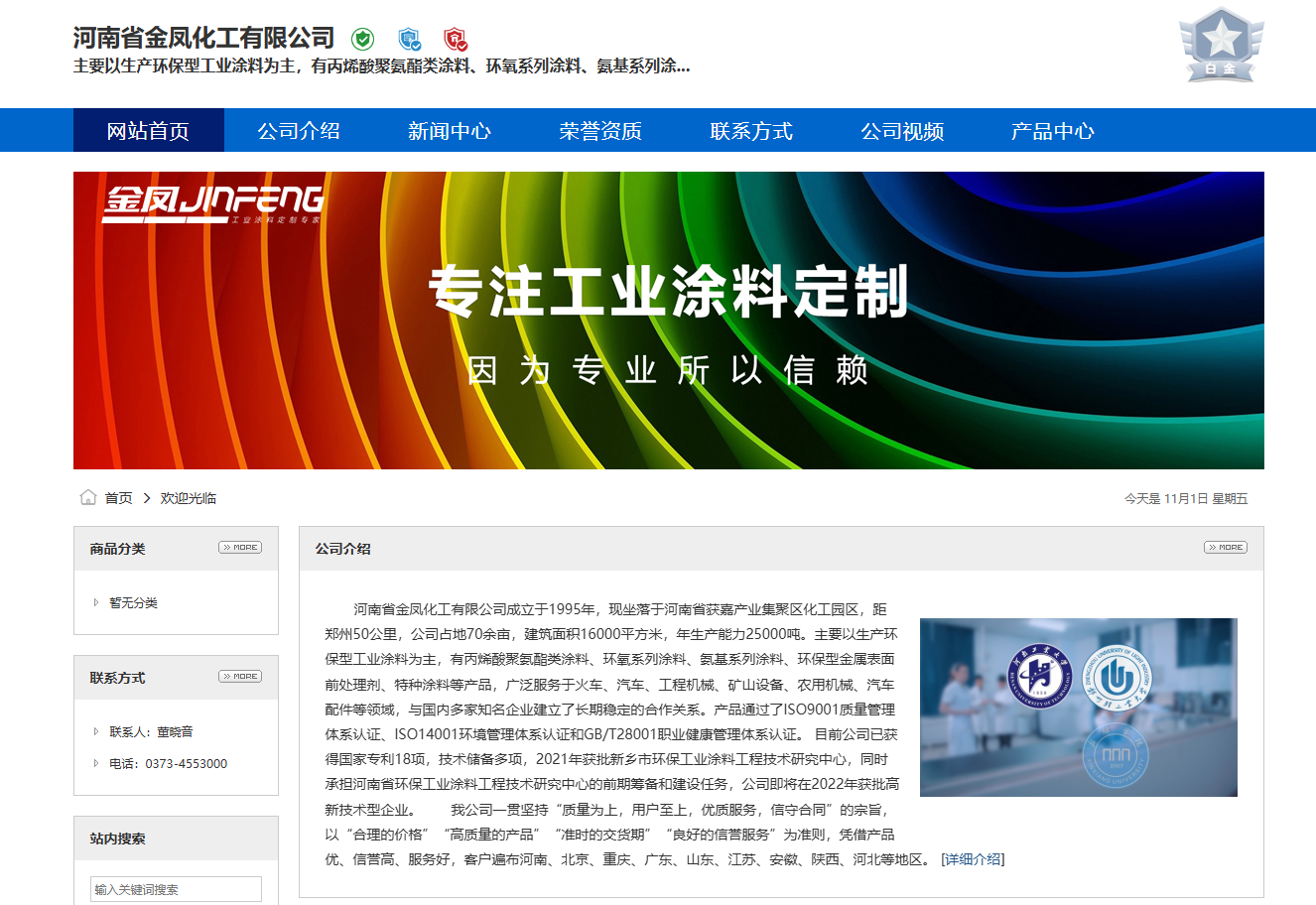Click arrow beside 联系人 entry
Screen dimensions: 1316x905
(96, 731)
